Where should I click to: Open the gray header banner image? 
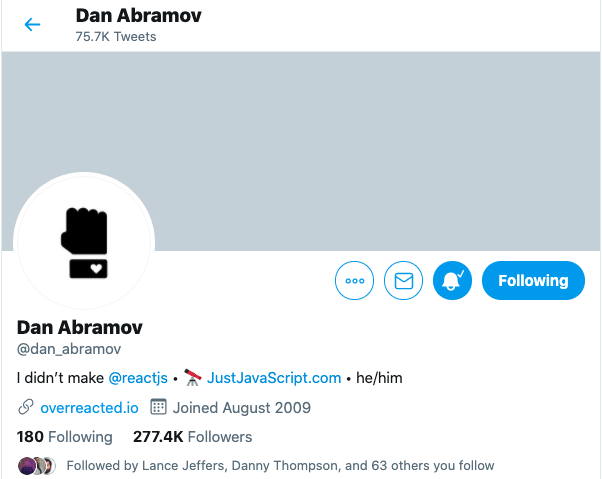point(301,151)
